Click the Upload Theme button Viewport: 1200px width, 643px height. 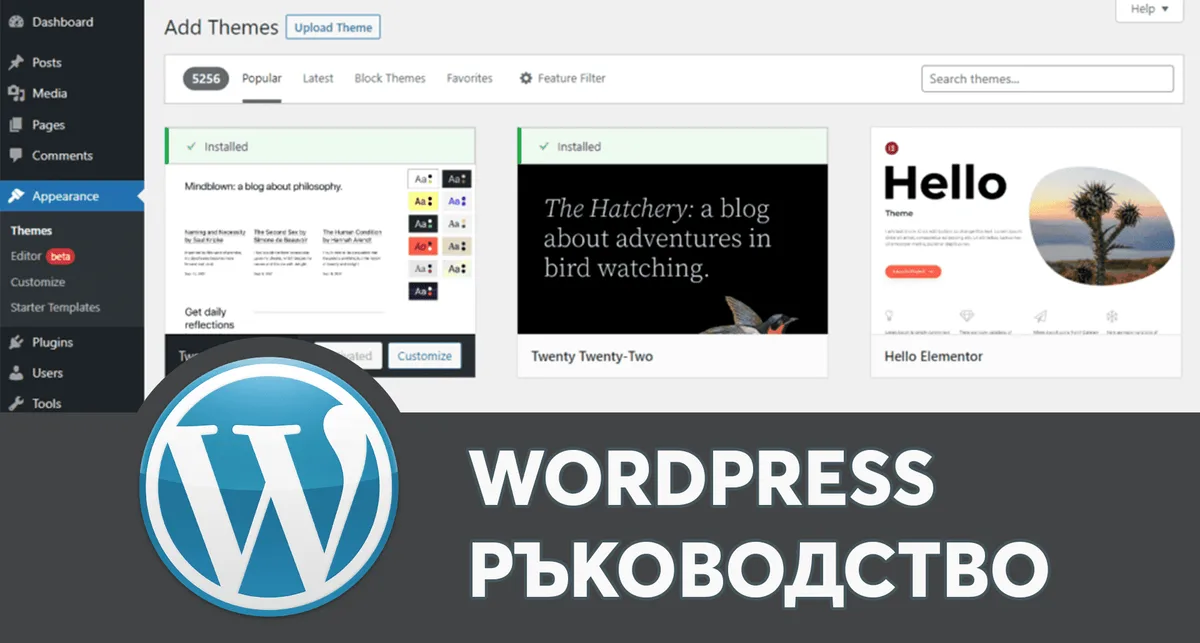click(333, 28)
